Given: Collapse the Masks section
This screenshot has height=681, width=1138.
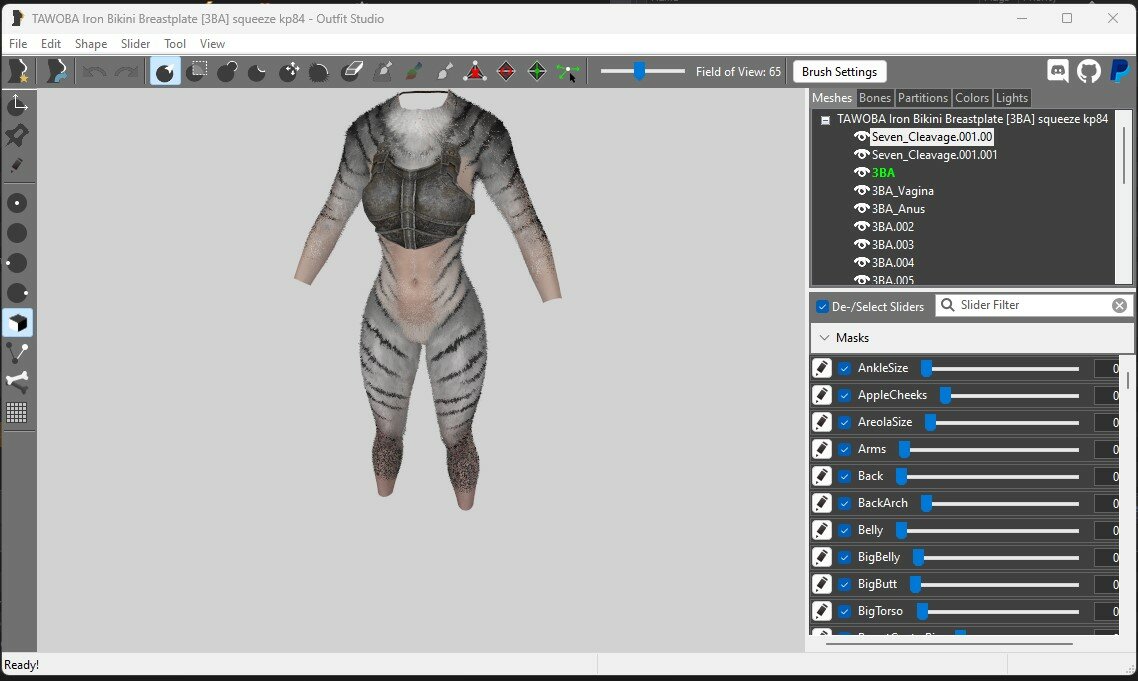Looking at the screenshot, I should click(x=824, y=338).
